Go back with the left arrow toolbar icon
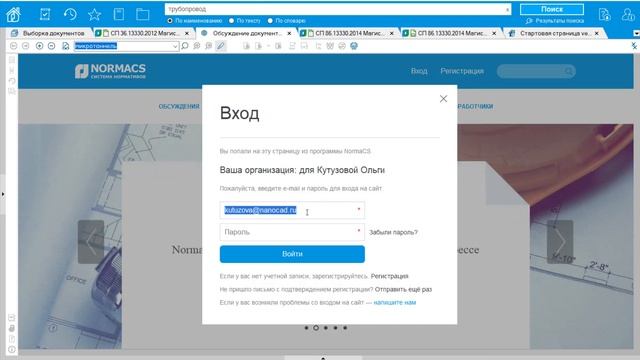 [13, 46]
